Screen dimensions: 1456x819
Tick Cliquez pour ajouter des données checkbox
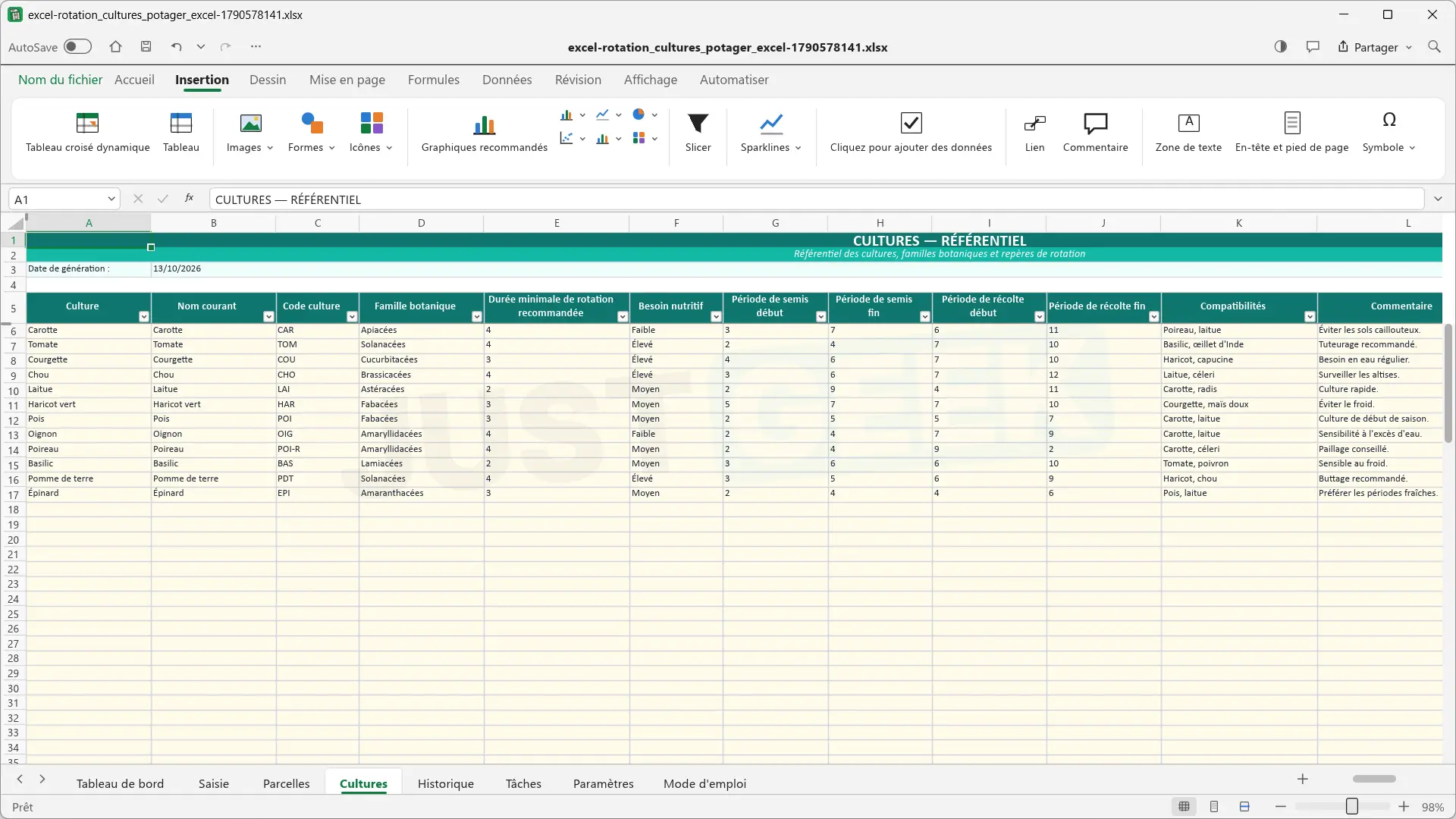point(911,122)
